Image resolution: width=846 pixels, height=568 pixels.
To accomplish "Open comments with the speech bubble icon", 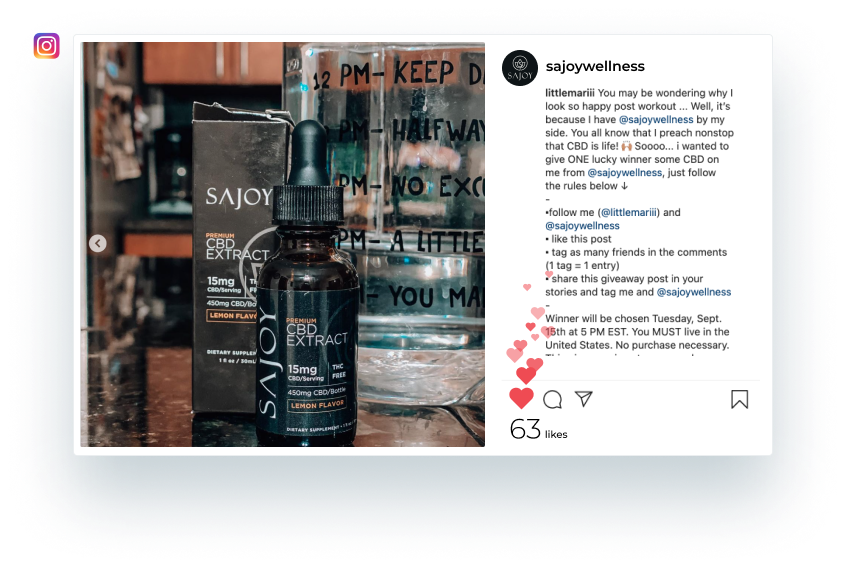I will click(552, 400).
